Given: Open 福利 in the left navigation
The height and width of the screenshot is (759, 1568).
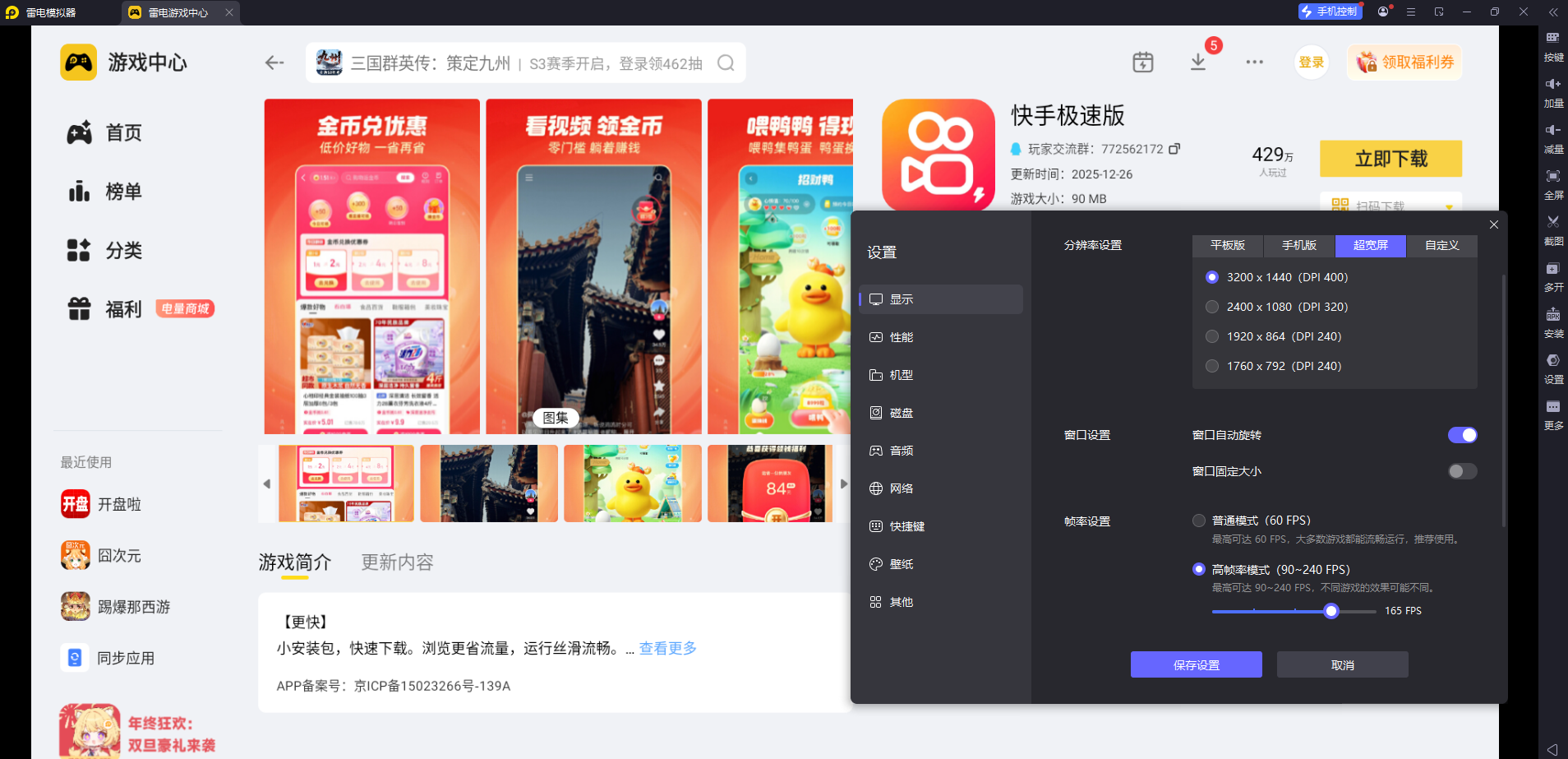Looking at the screenshot, I should point(104,309).
